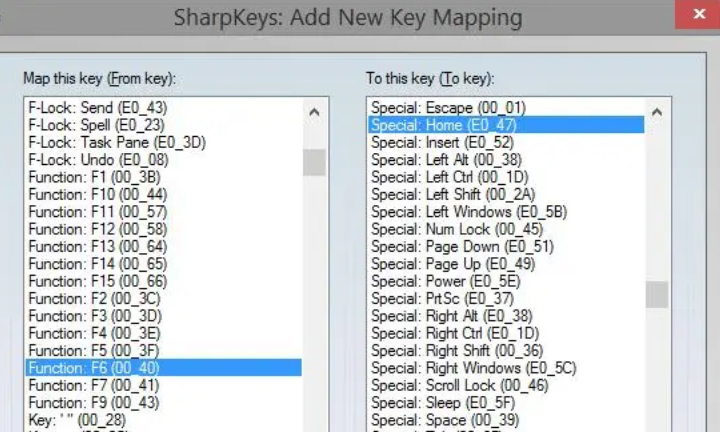Click the To key list scrollbar thumb

pyautogui.click(x=657, y=294)
